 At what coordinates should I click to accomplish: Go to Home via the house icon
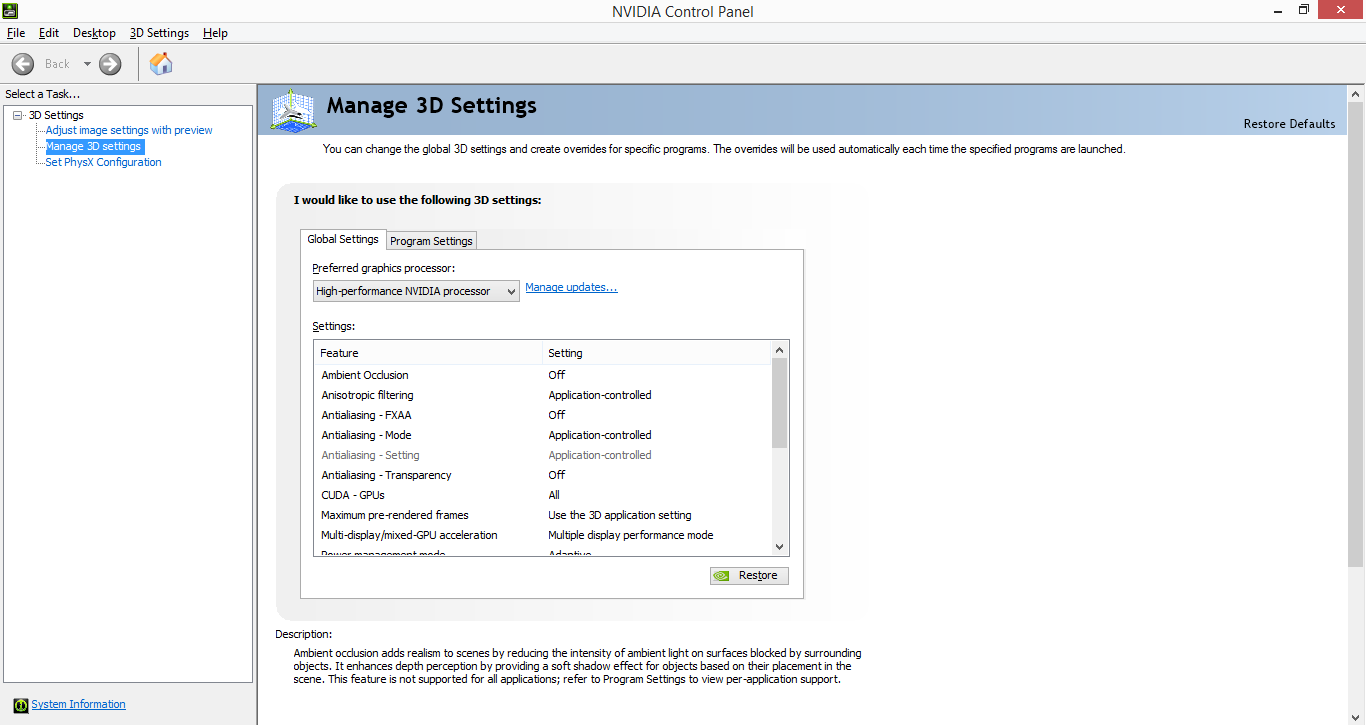click(161, 64)
